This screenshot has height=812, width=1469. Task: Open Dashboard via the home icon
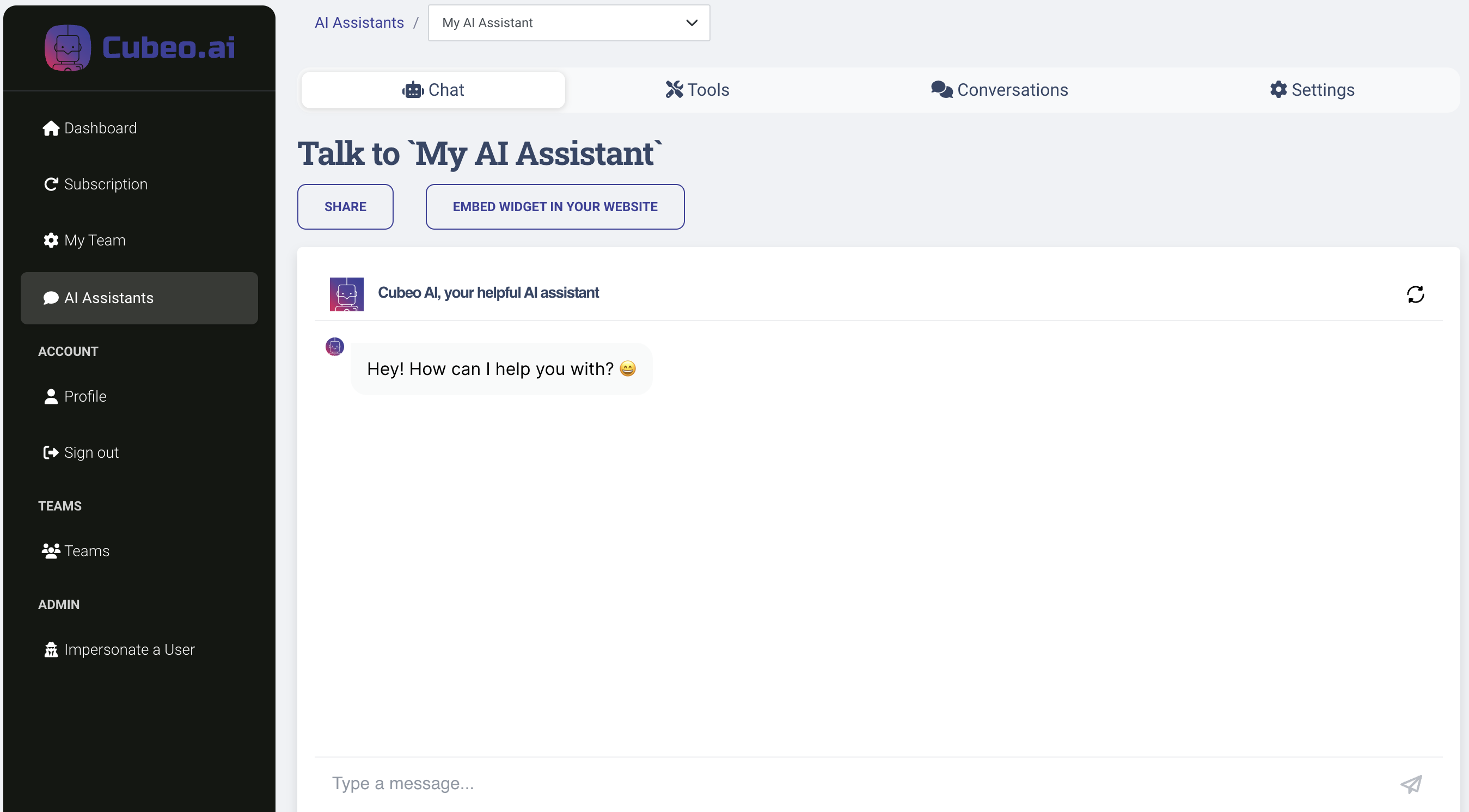point(51,128)
